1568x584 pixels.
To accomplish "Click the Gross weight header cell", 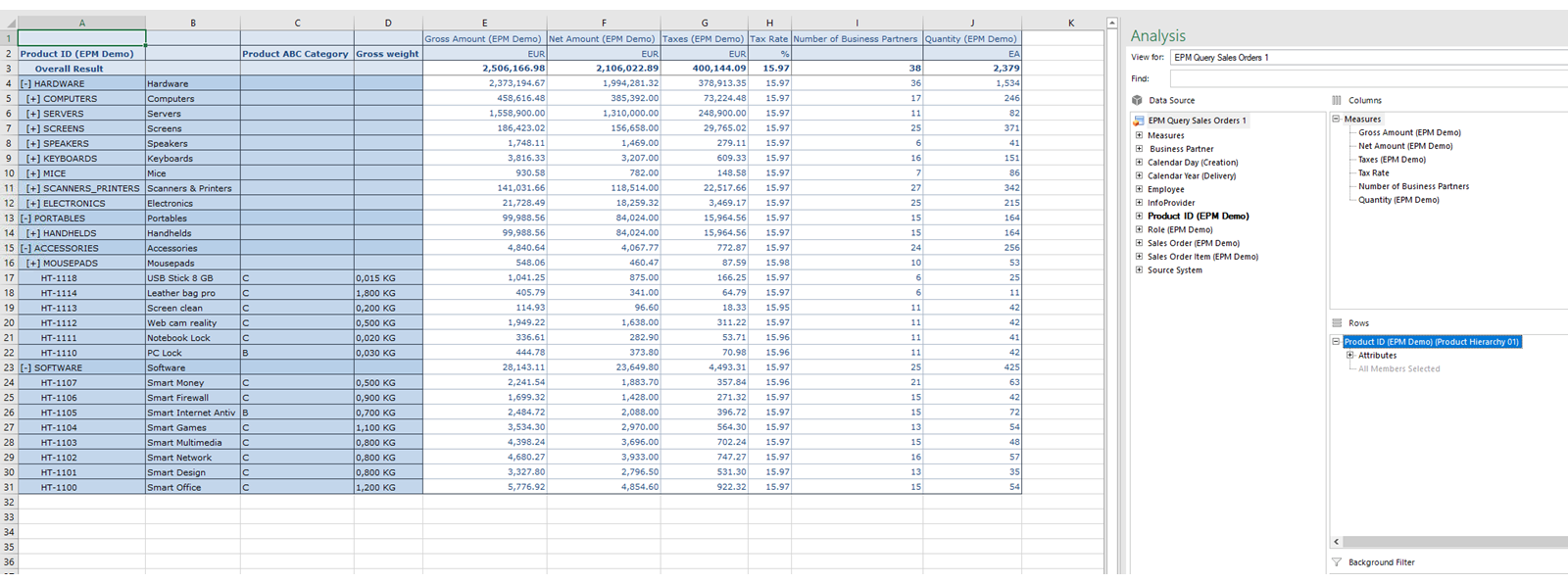I will [x=388, y=54].
